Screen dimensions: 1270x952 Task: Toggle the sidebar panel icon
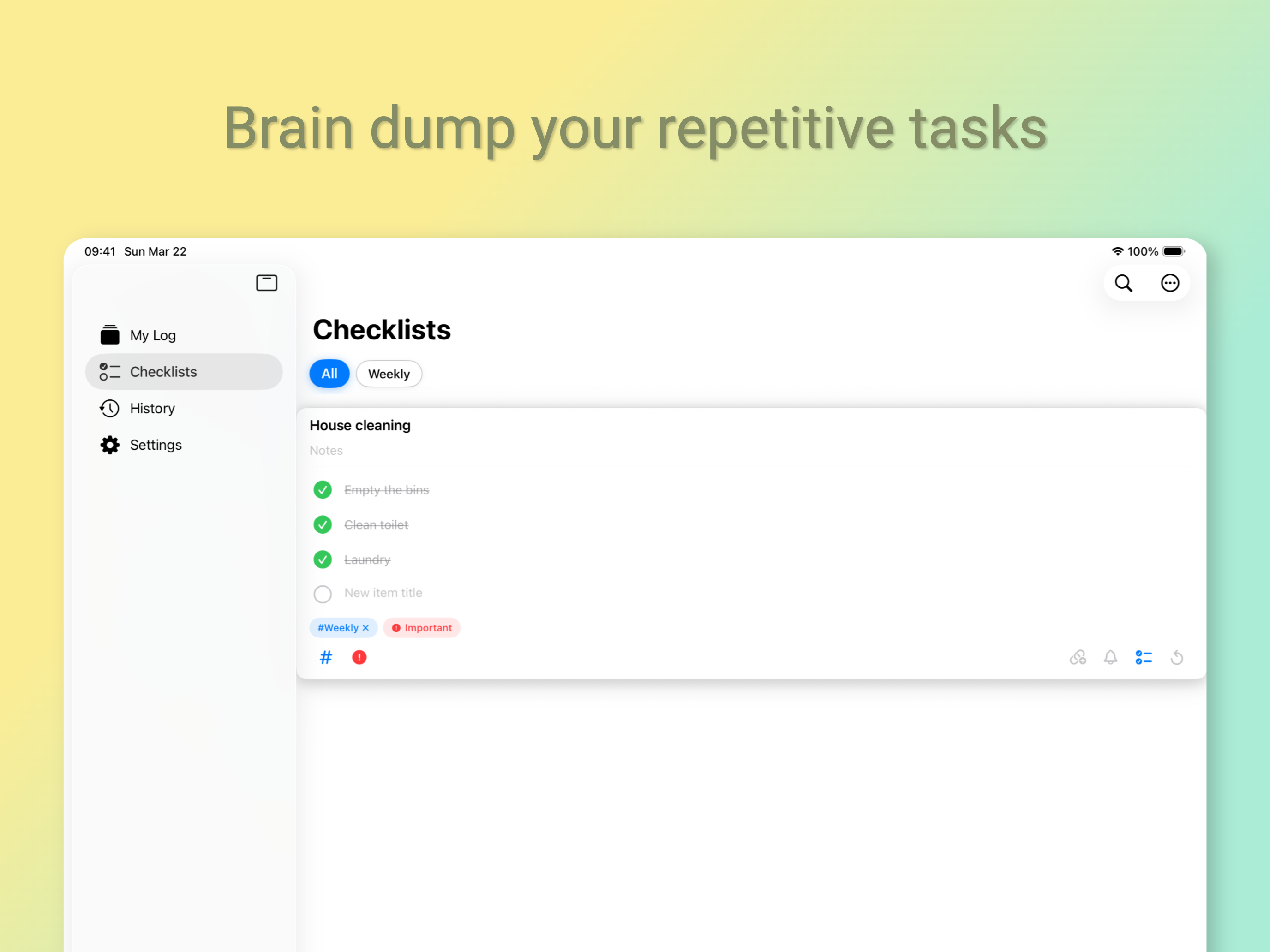(x=266, y=283)
